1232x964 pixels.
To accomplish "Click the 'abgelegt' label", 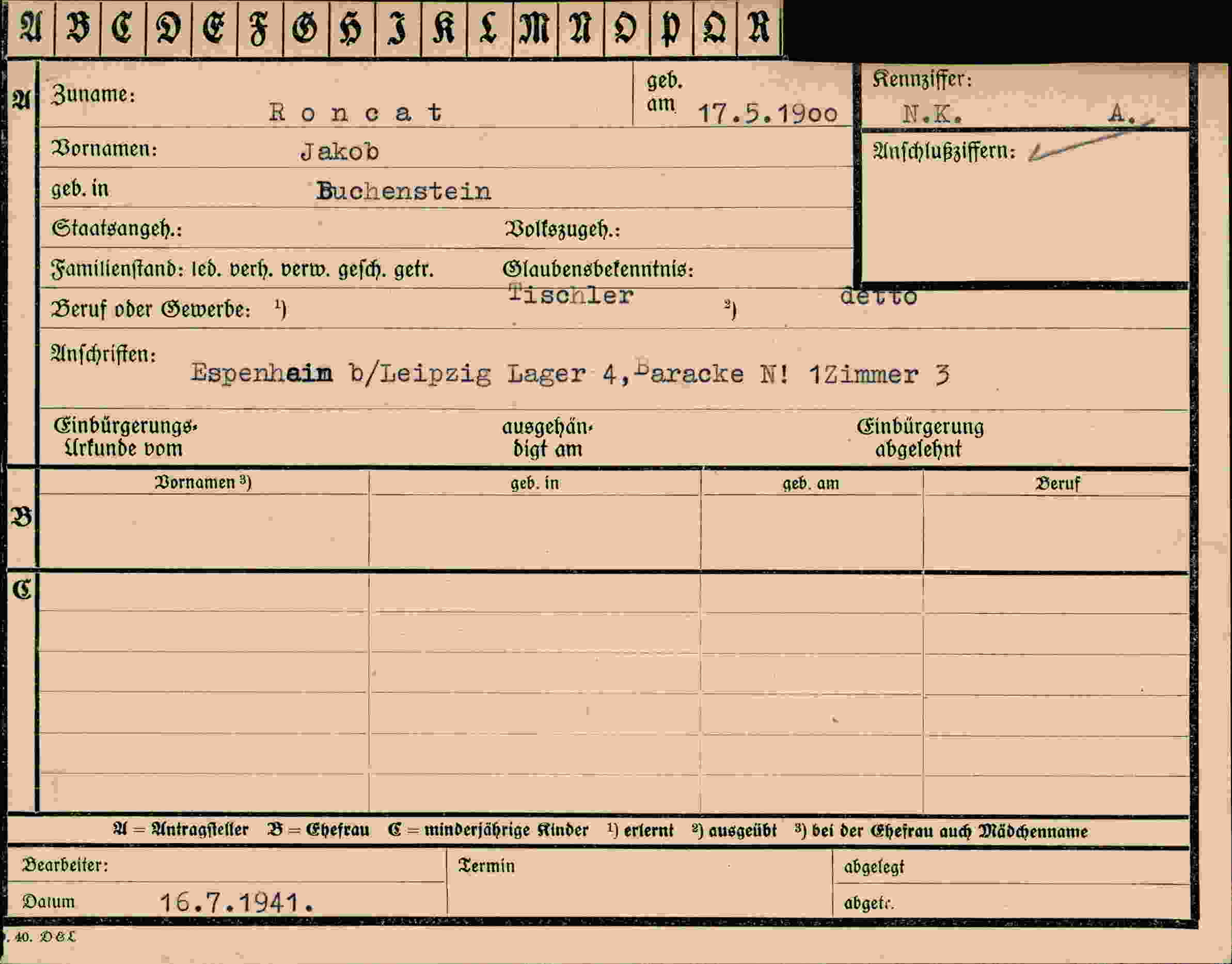I will [874, 867].
